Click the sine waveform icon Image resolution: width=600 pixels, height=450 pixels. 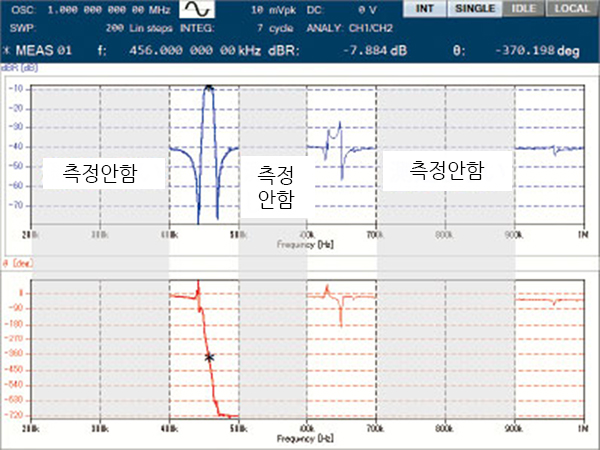(197, 10)
